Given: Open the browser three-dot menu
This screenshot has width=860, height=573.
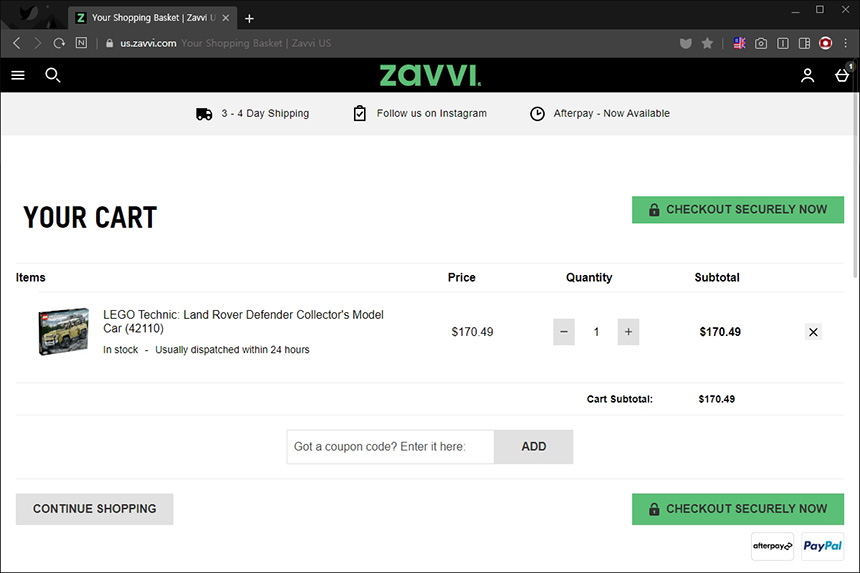Looking at the screenshot, I should [845, 43].
